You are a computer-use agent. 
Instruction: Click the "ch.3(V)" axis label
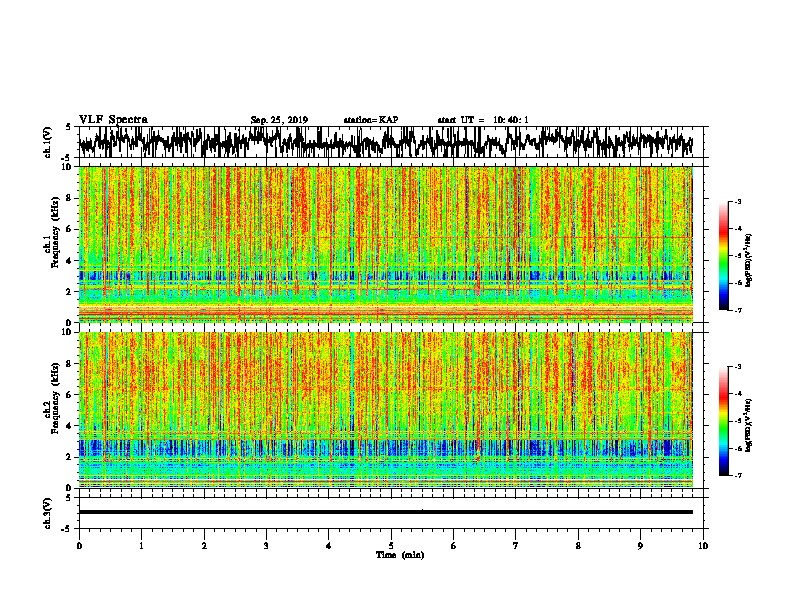pos(48,513)
